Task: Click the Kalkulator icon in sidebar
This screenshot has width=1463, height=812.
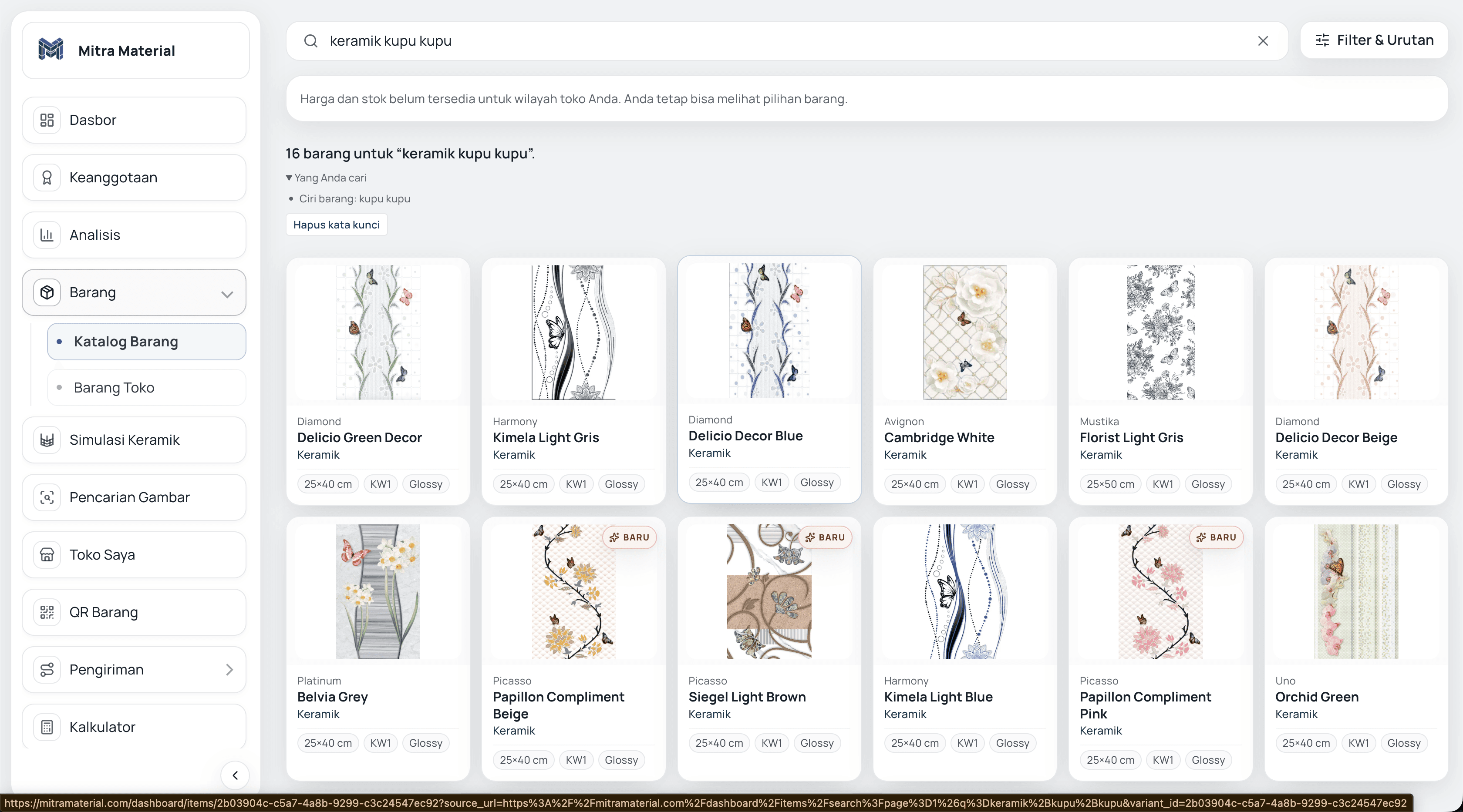Action: pos(47,727)
